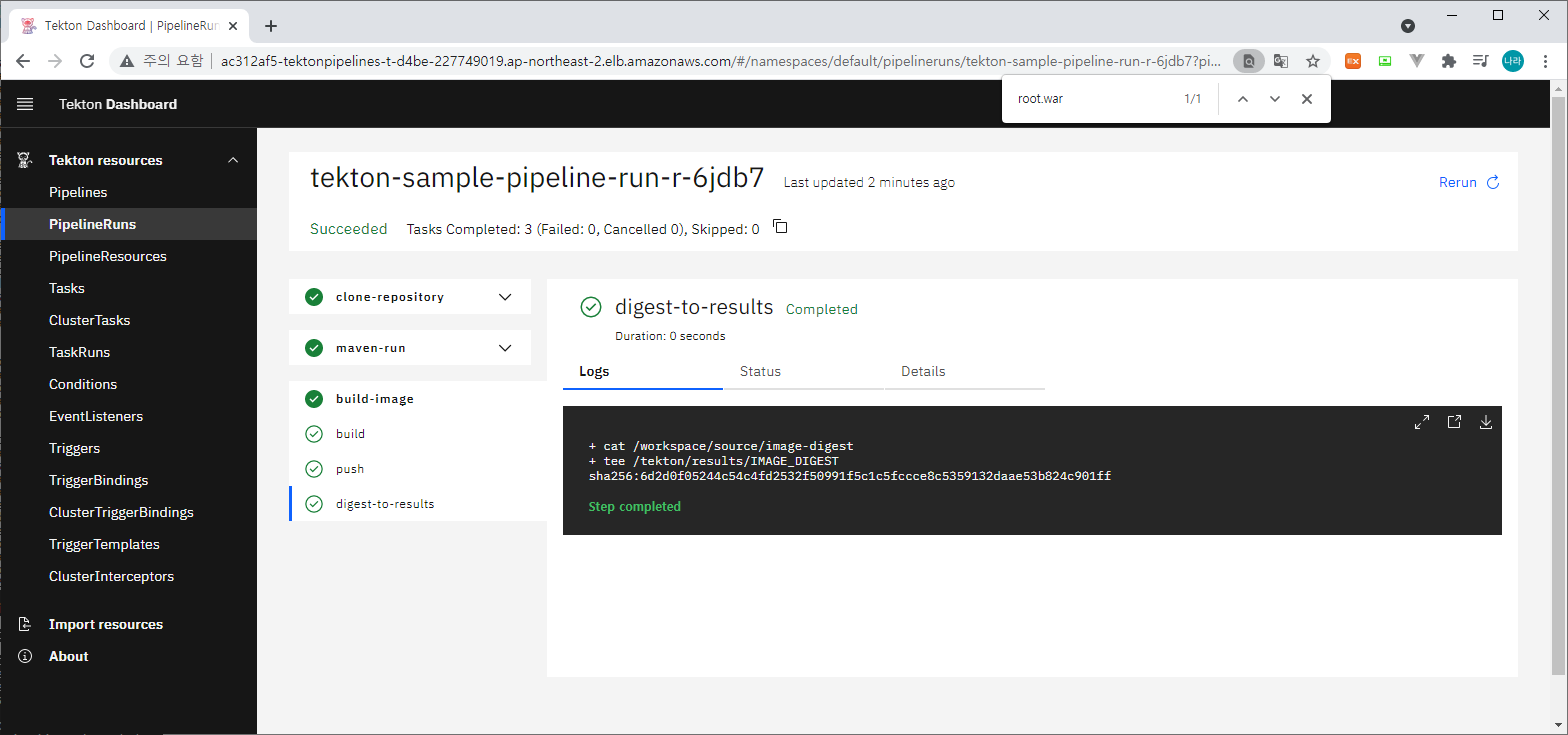This screenshot has height=735, width=1568.
Task: Bookmark this page with the star icon
Action: (x=1313, y=61)
